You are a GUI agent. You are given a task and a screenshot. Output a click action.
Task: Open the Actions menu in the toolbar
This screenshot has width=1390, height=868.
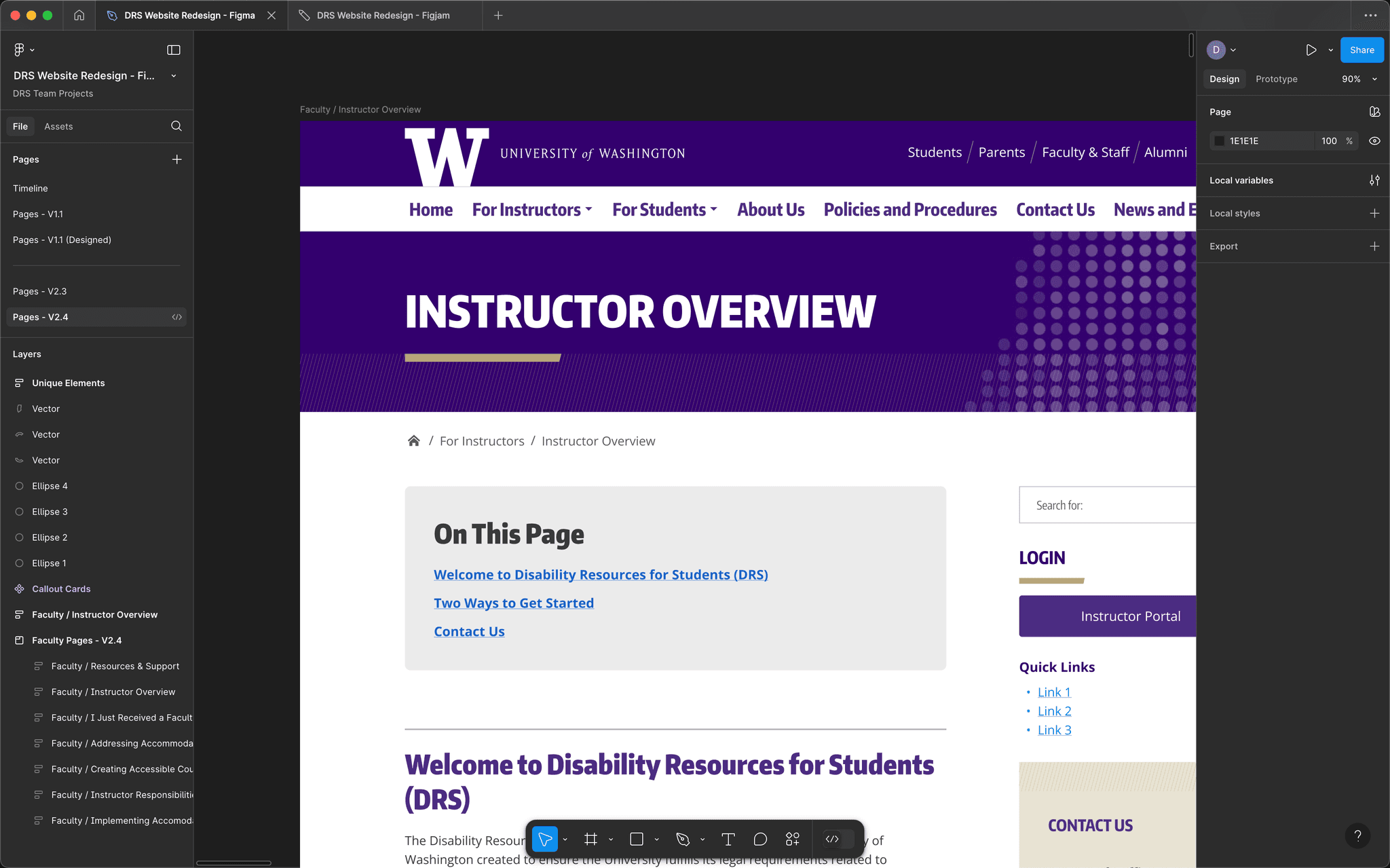coord(792,839)
